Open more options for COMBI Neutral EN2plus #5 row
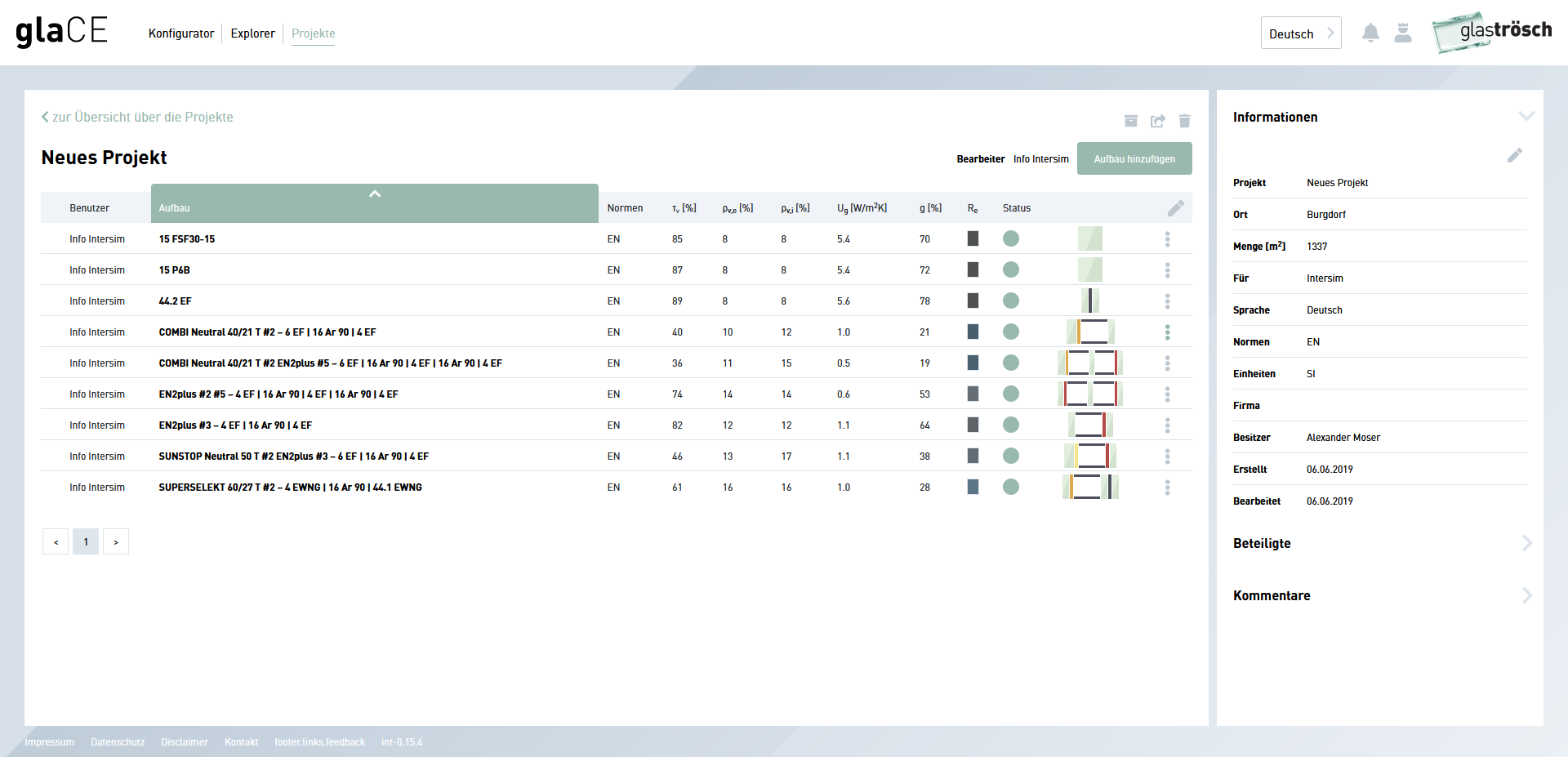Image resolution: width=1568 pixels, height=757 pixels. [1168, 363]
